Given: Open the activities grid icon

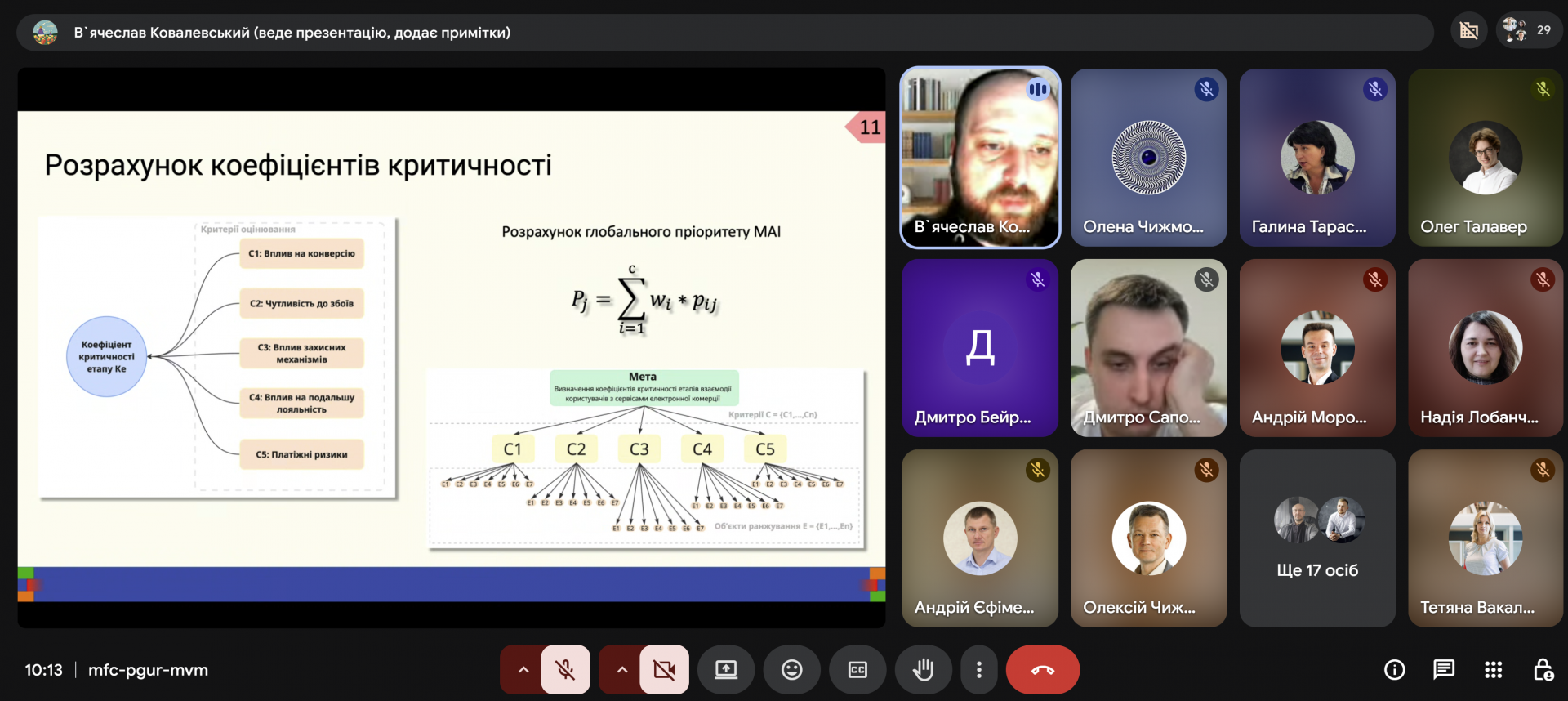Looking at the screenshot, I should (x=1493, y=670).
